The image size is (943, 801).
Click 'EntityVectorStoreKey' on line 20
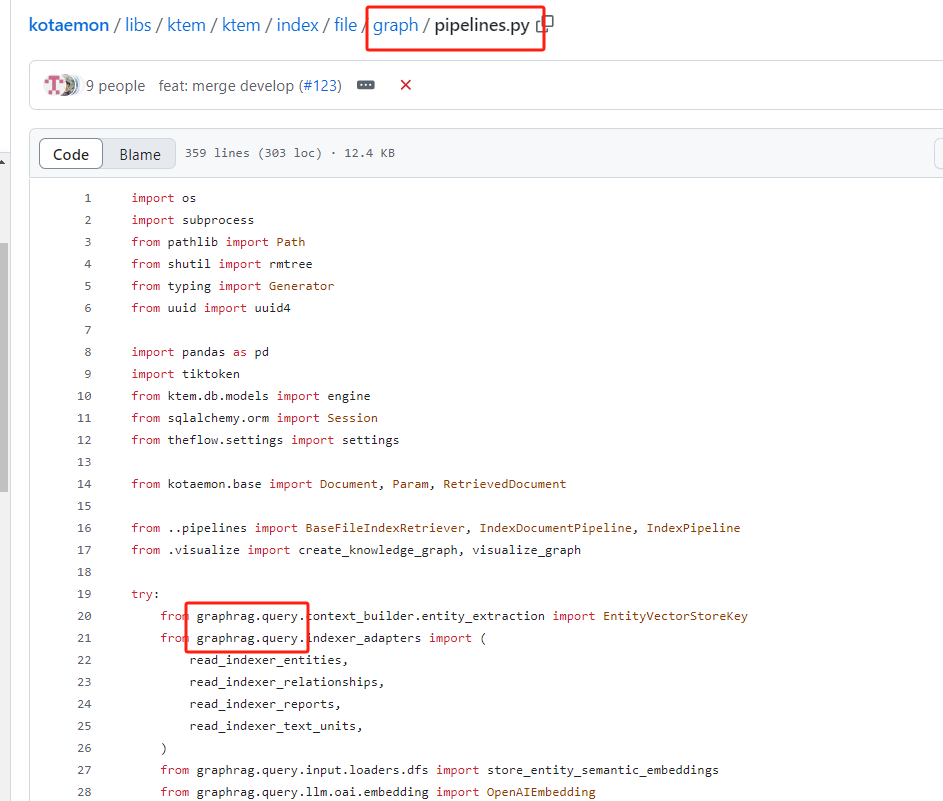675,616
